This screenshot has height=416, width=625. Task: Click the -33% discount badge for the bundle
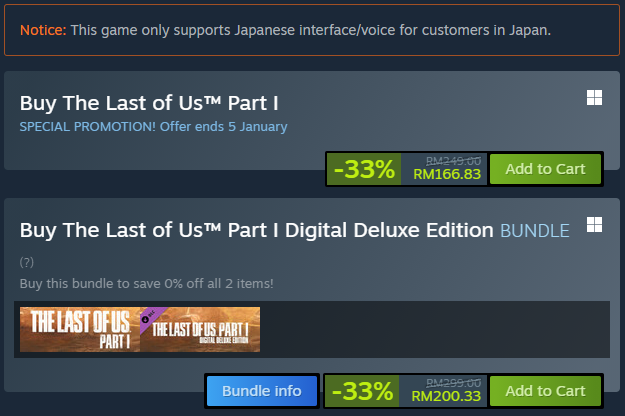pos(364,390)
